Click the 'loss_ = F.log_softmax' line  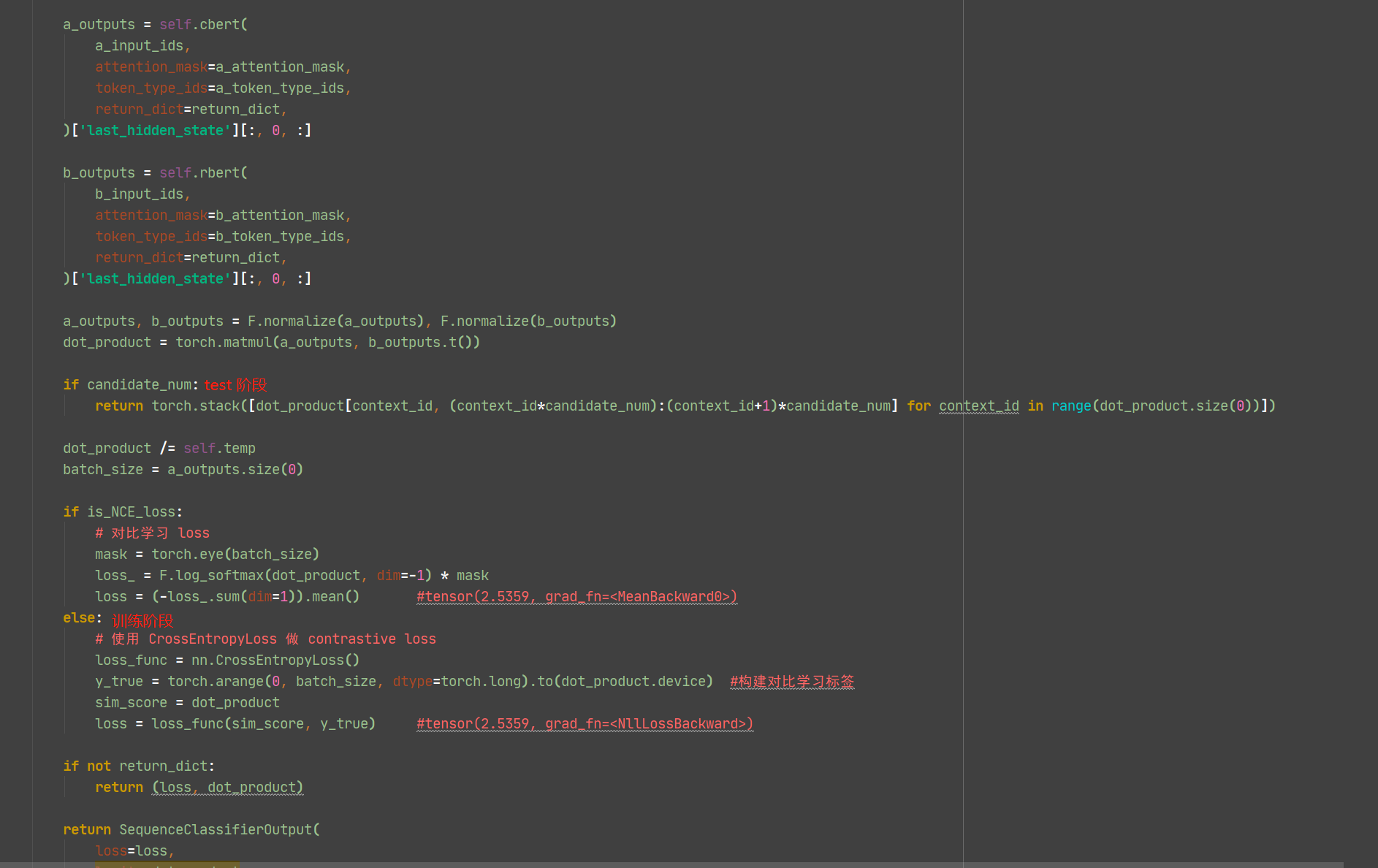tap(292, 576)
